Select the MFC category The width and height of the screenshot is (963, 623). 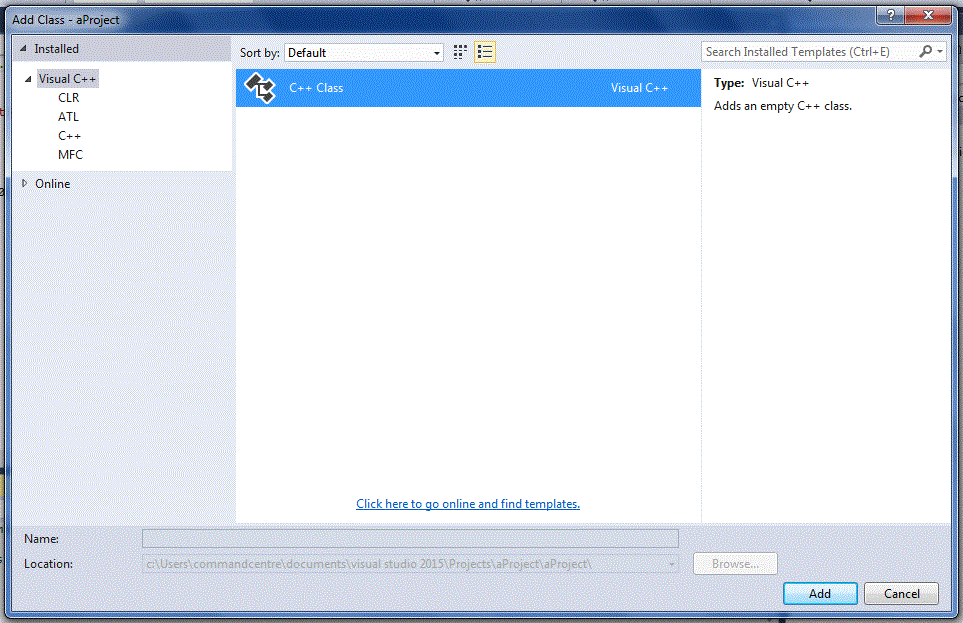70,154
